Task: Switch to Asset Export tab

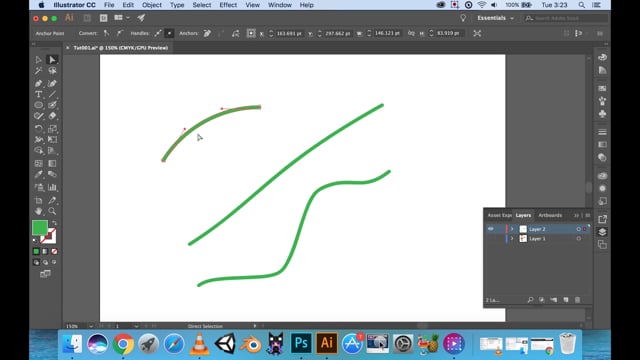Action: pos(499,215)
